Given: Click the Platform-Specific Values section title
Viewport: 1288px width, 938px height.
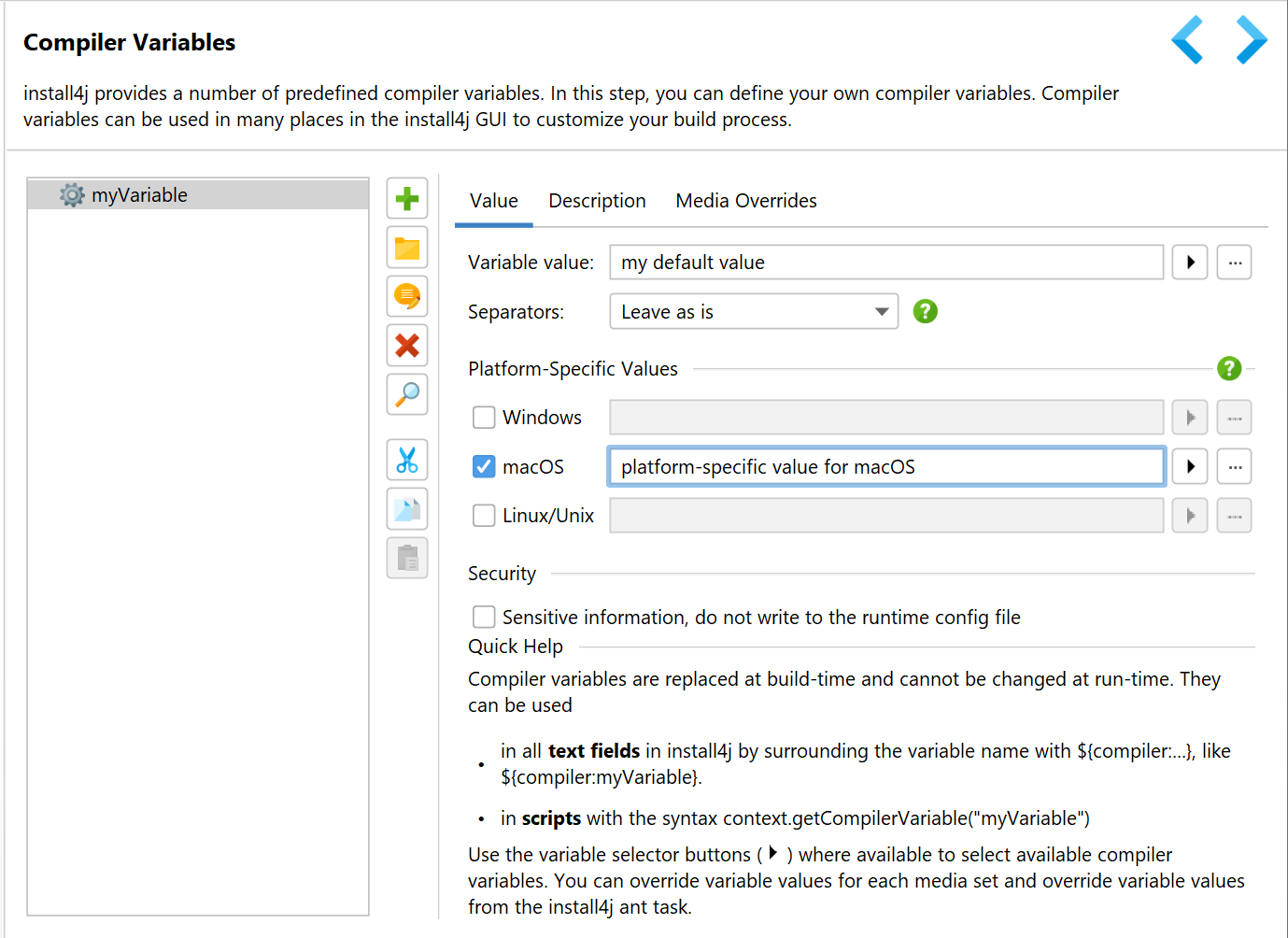Looking at the screenshot, I should 573,369.
